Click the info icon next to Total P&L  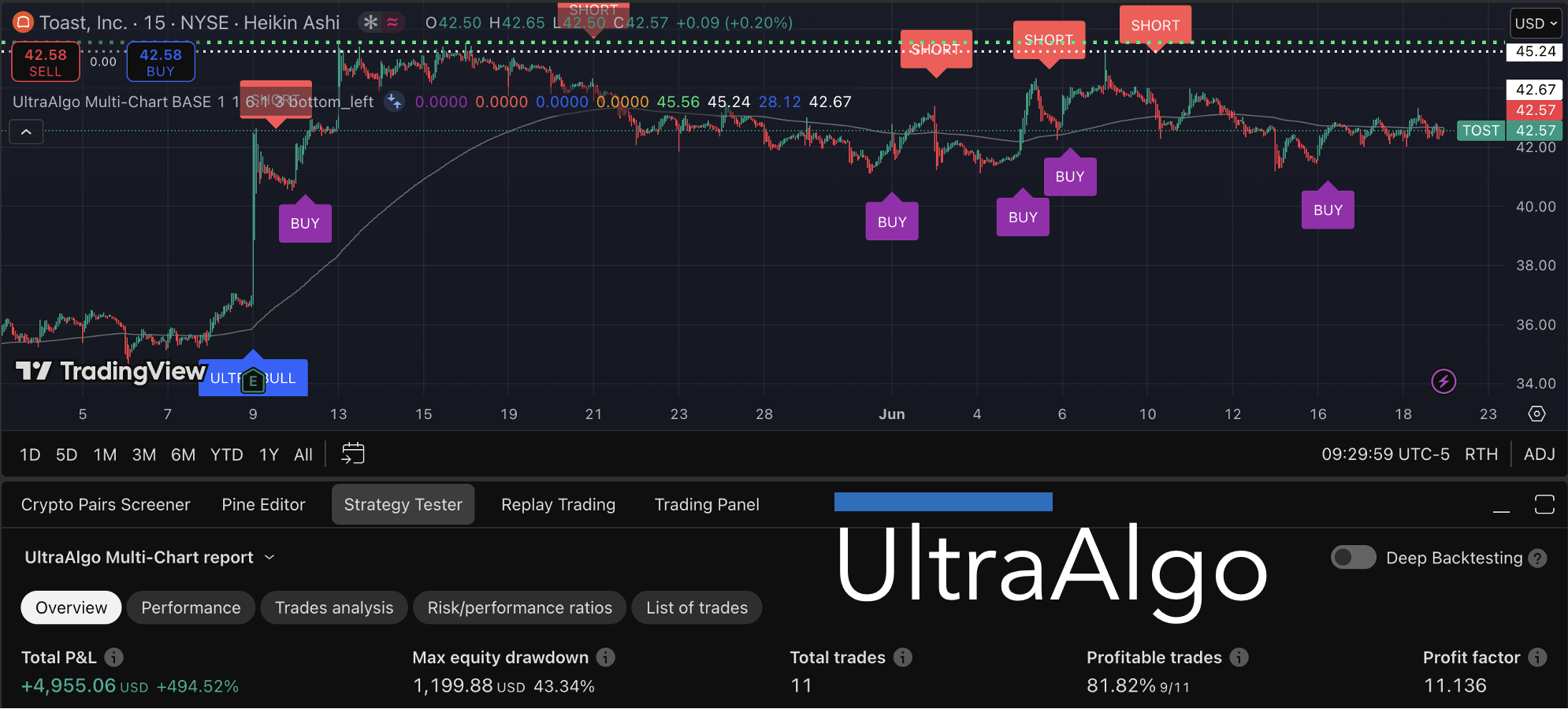click(x=114, y=657)
